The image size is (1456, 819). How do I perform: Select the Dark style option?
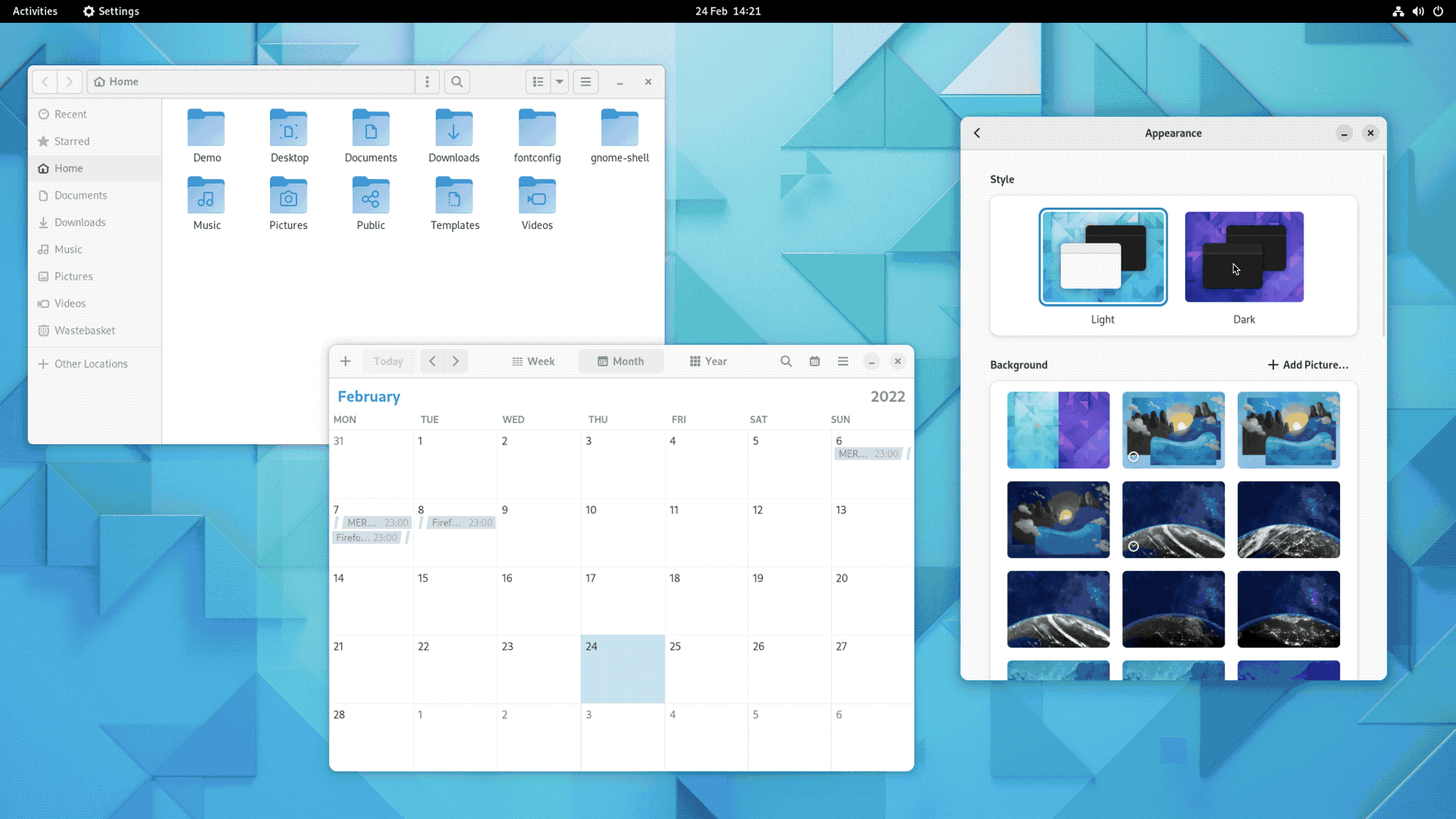(1244, 258)
